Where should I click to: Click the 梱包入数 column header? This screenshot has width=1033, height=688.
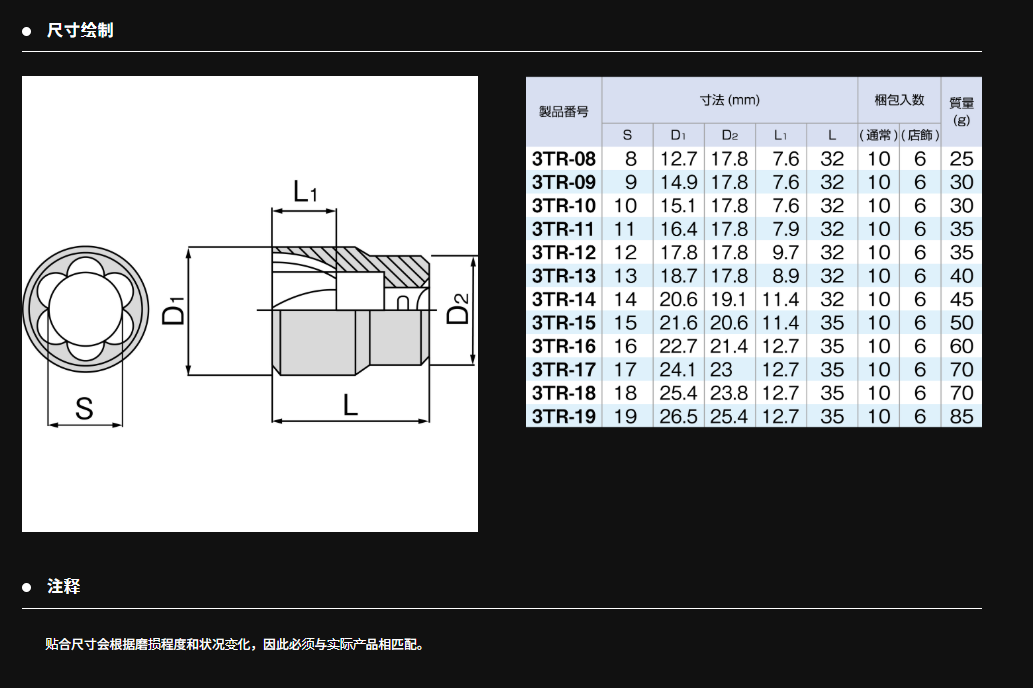899,100
